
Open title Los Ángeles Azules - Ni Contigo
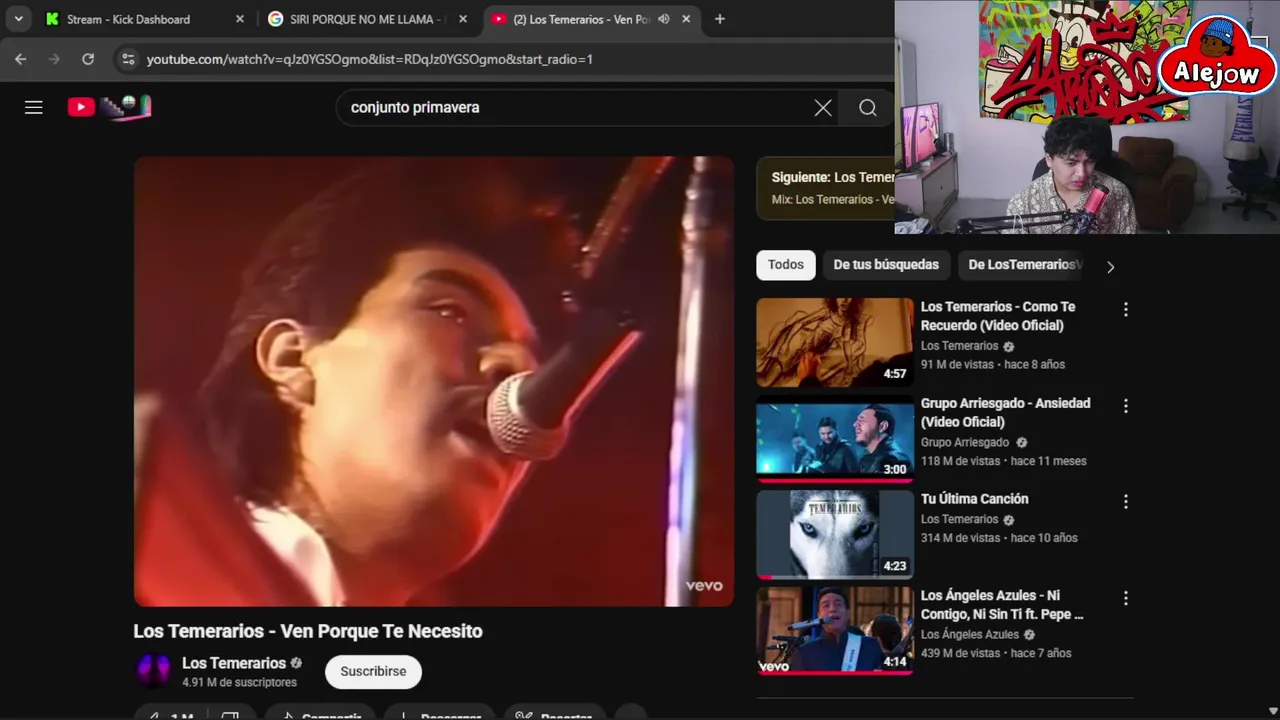pos(1002,605)
